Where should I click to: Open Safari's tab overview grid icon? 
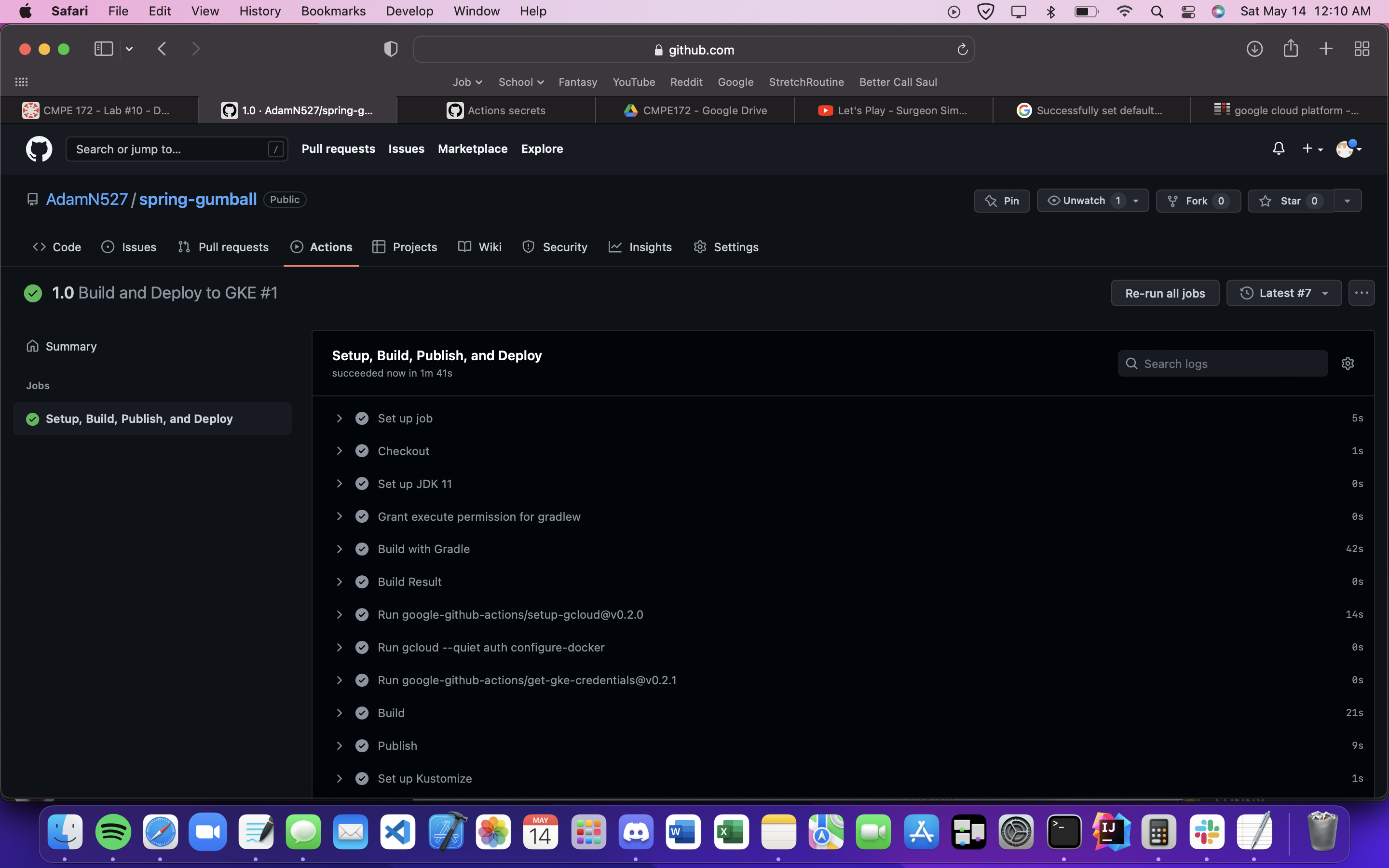tap(1362, 49)
